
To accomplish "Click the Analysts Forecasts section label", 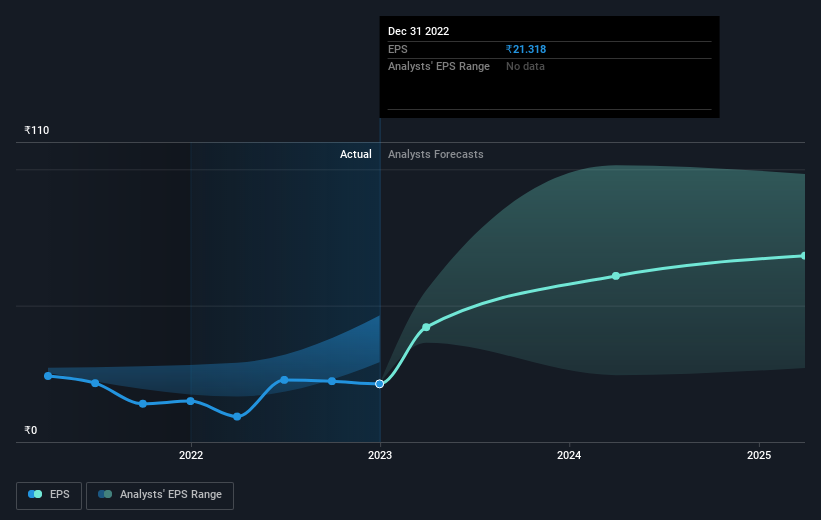I will point(436,154).
